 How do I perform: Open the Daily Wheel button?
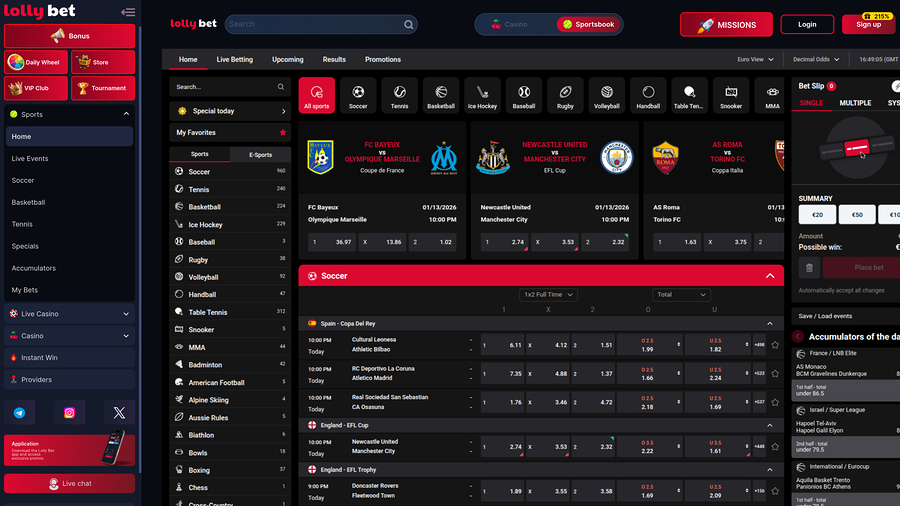(36, 62)
